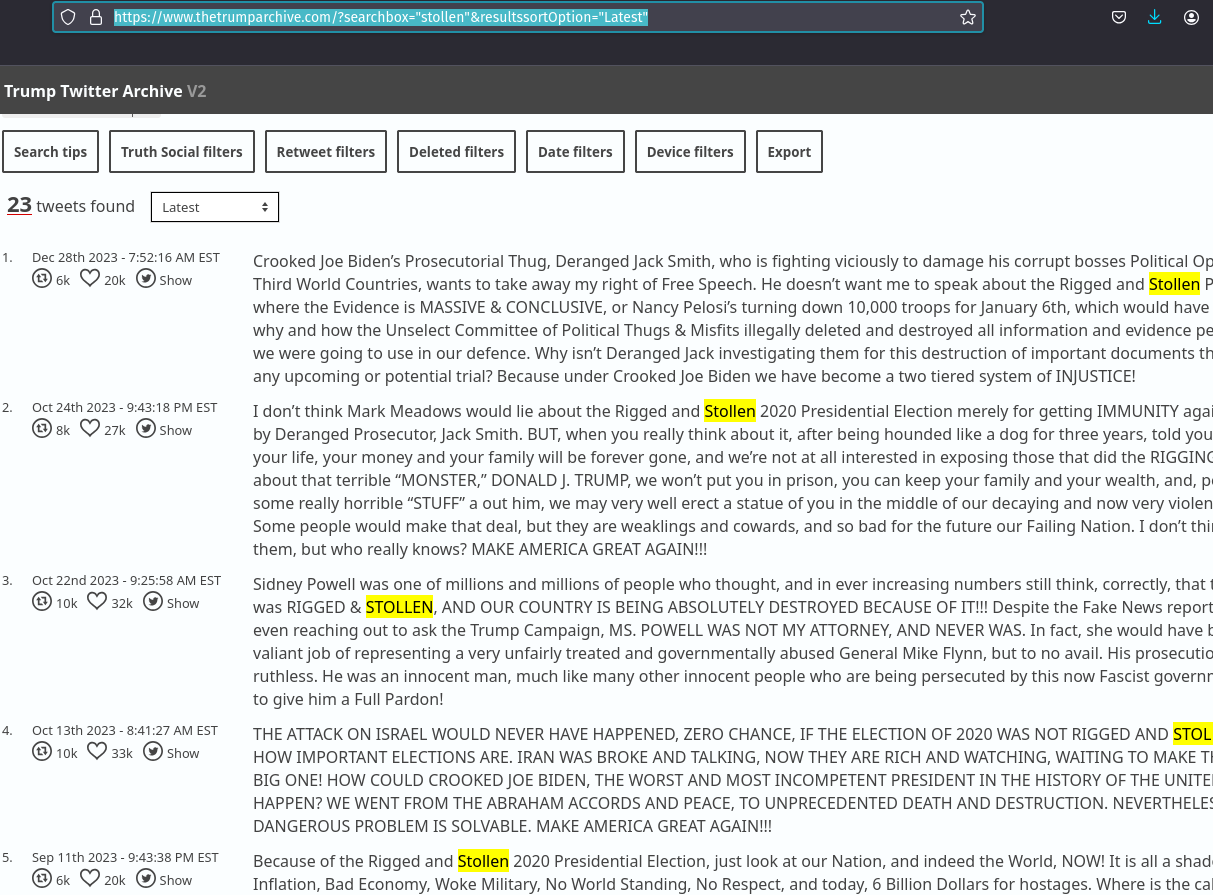The image size is (1213, 895).
Task: Click retweet icon on Oct 22nd 2023 tweet
Action: (x=42, y=602)
